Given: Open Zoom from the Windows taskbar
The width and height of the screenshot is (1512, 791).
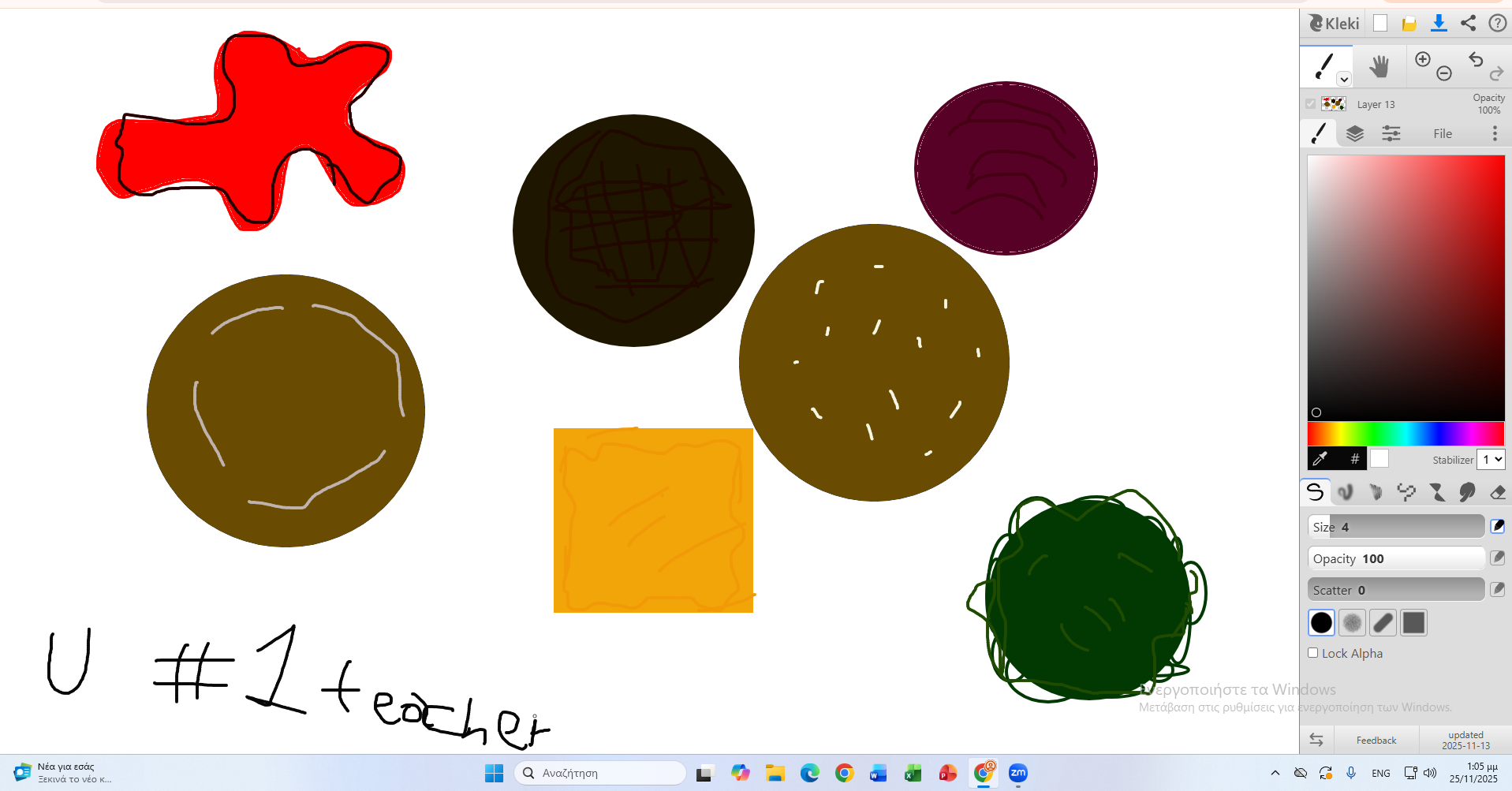Looking at the screenshot, I should (1017, 774).
